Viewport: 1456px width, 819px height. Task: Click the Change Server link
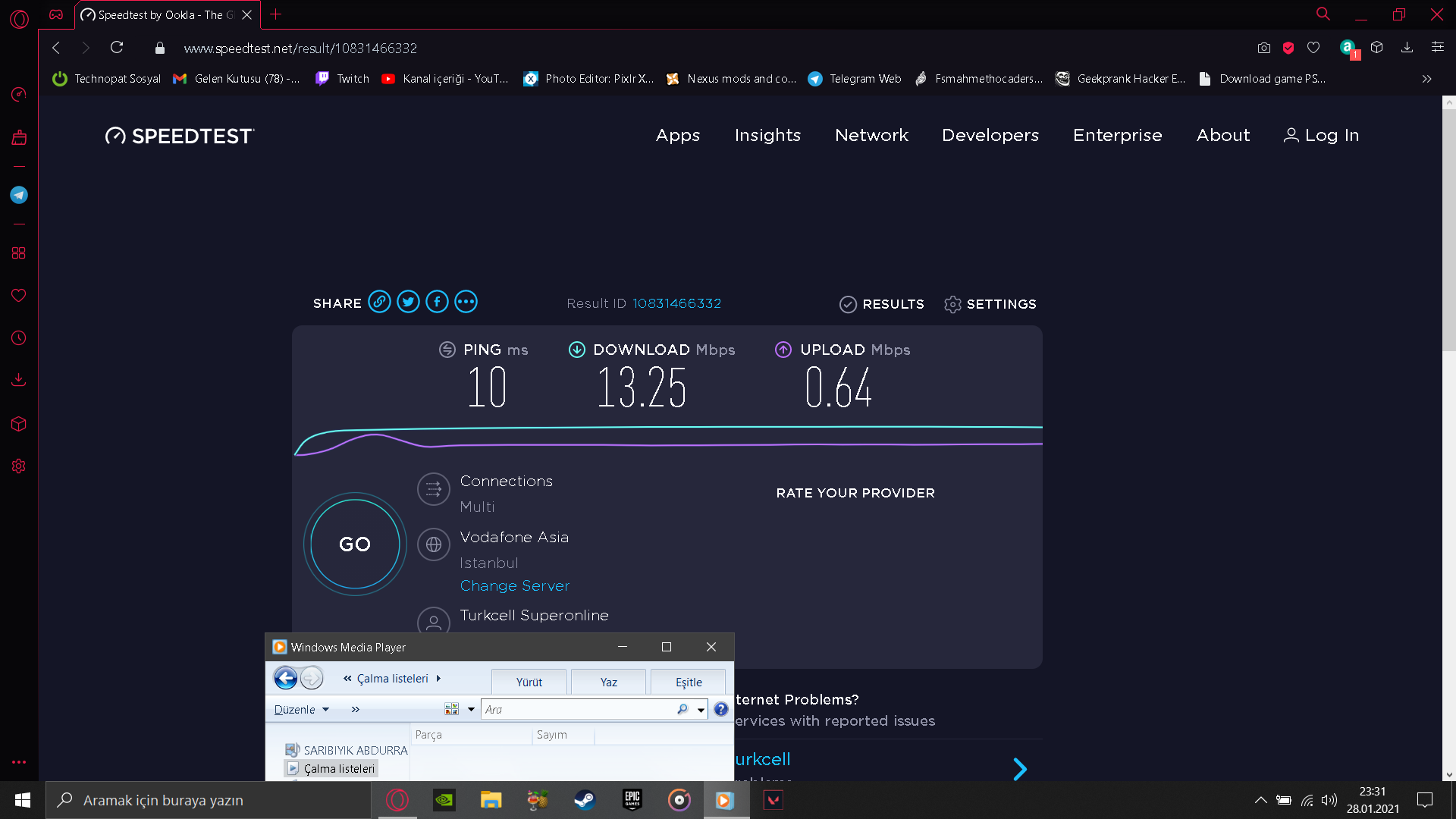(x=514, y=585)
